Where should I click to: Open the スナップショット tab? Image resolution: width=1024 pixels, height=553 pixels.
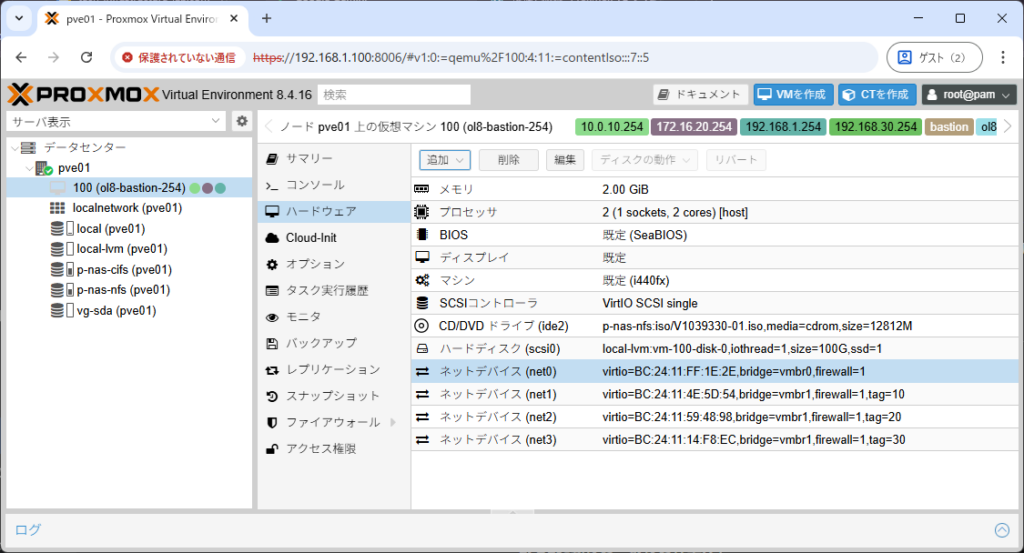click(x=334, y=396)
